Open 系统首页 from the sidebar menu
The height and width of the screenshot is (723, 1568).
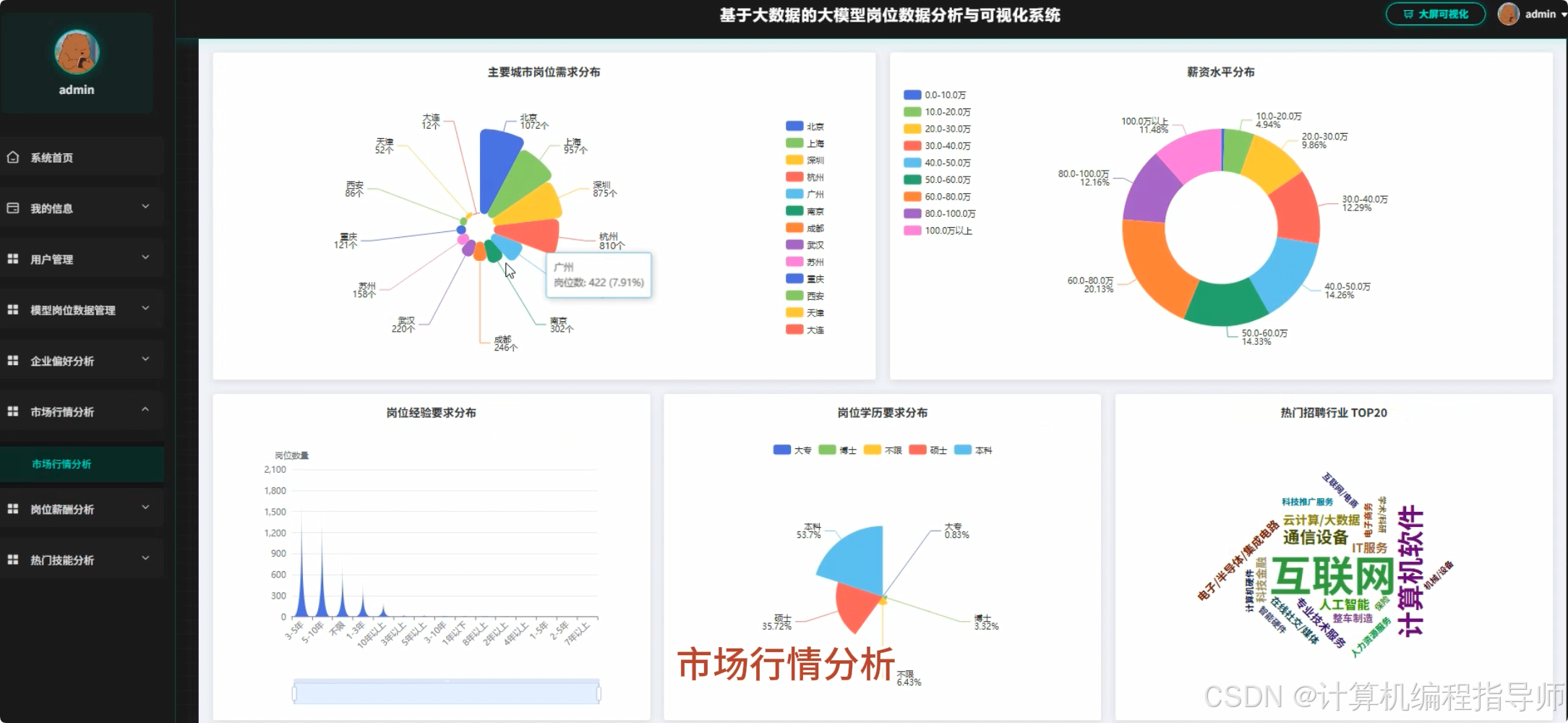click(x=51, y=157)
